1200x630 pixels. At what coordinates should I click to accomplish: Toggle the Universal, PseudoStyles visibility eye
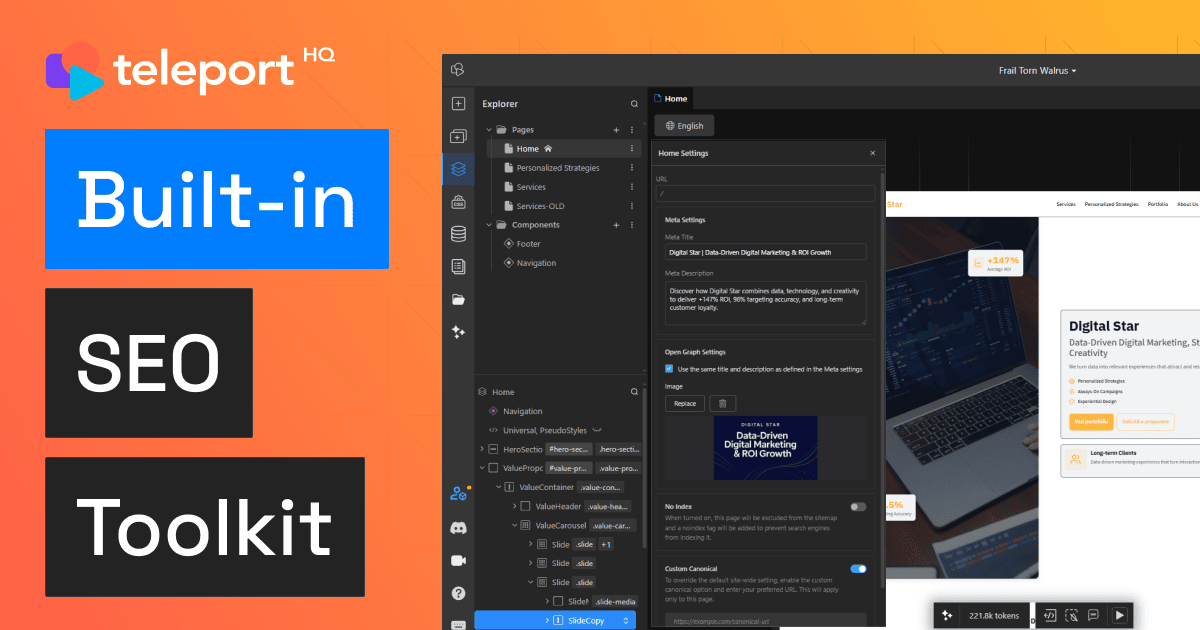pyautogui.click(x=597, y=430)
